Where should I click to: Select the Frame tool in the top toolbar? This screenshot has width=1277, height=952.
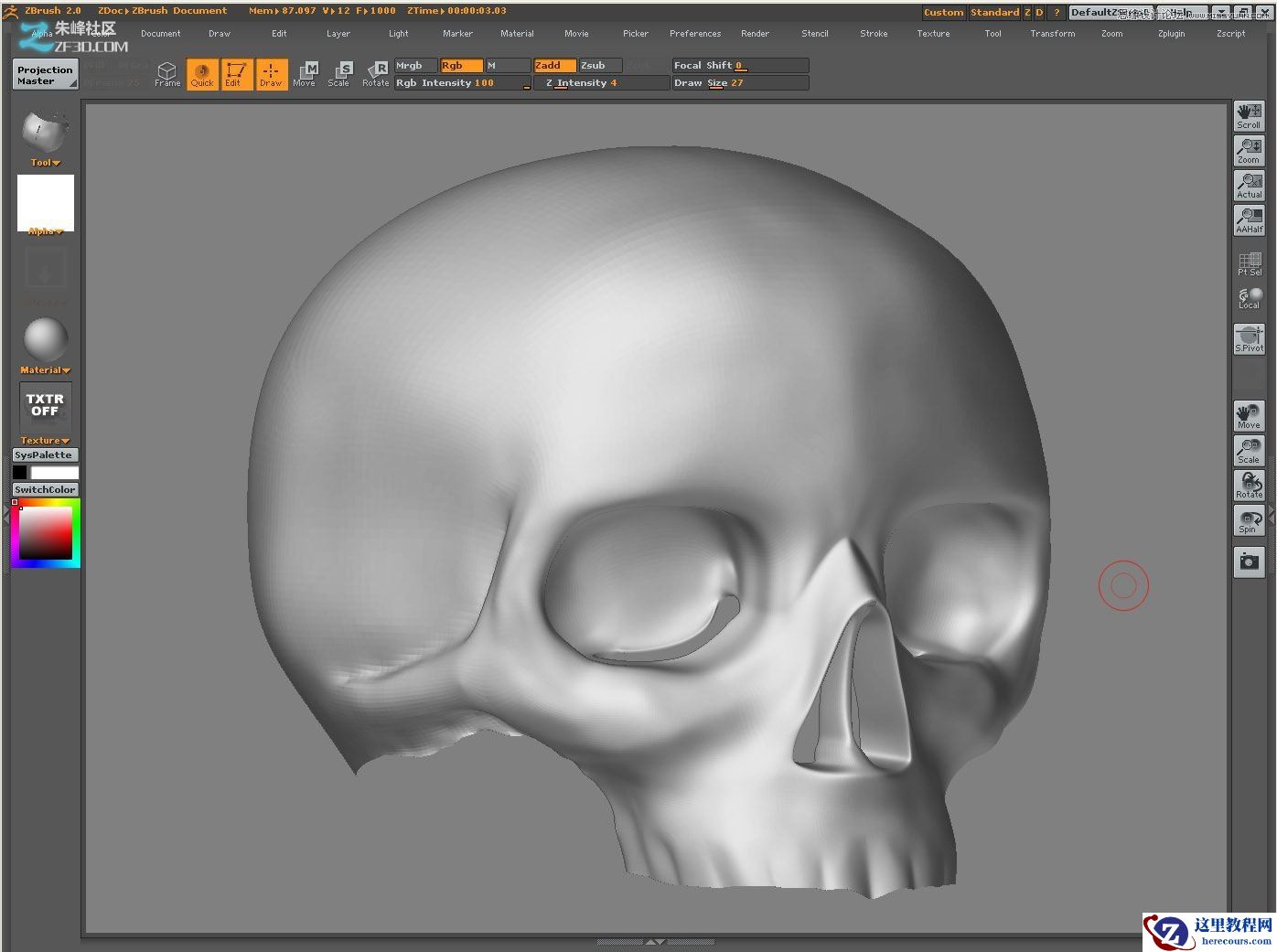click(x=167, y=73)
